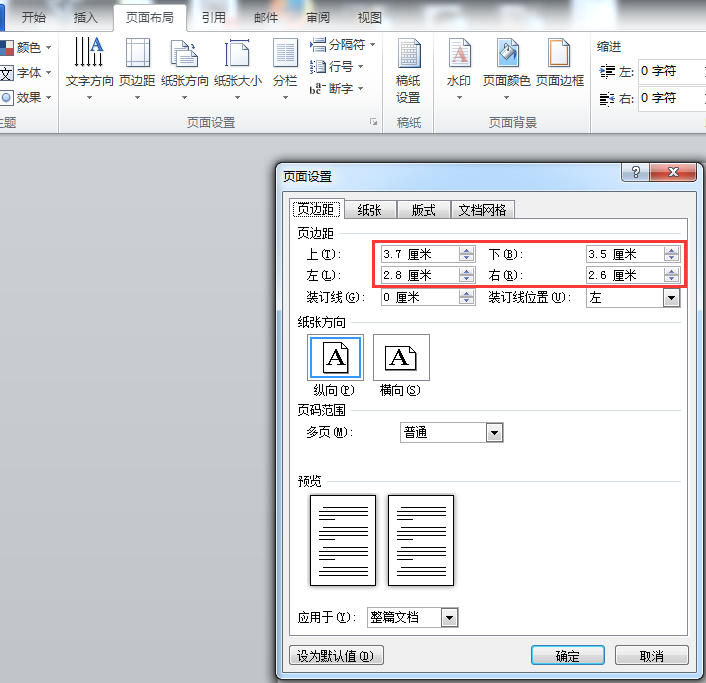
Task: Click the 上 top margin field
Action: (420, 254)
